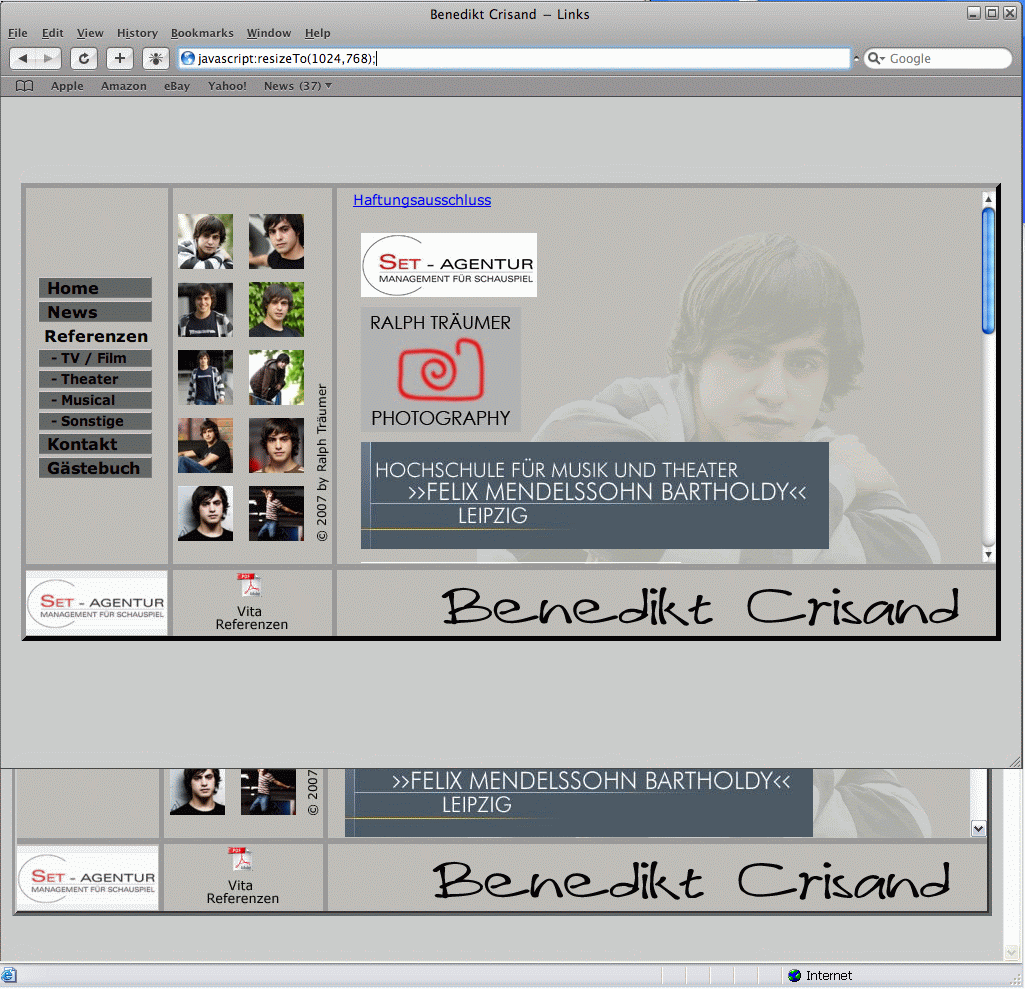The image size is (1025, 989).
Task: Click the bug report icon
Action: [155, 59]
